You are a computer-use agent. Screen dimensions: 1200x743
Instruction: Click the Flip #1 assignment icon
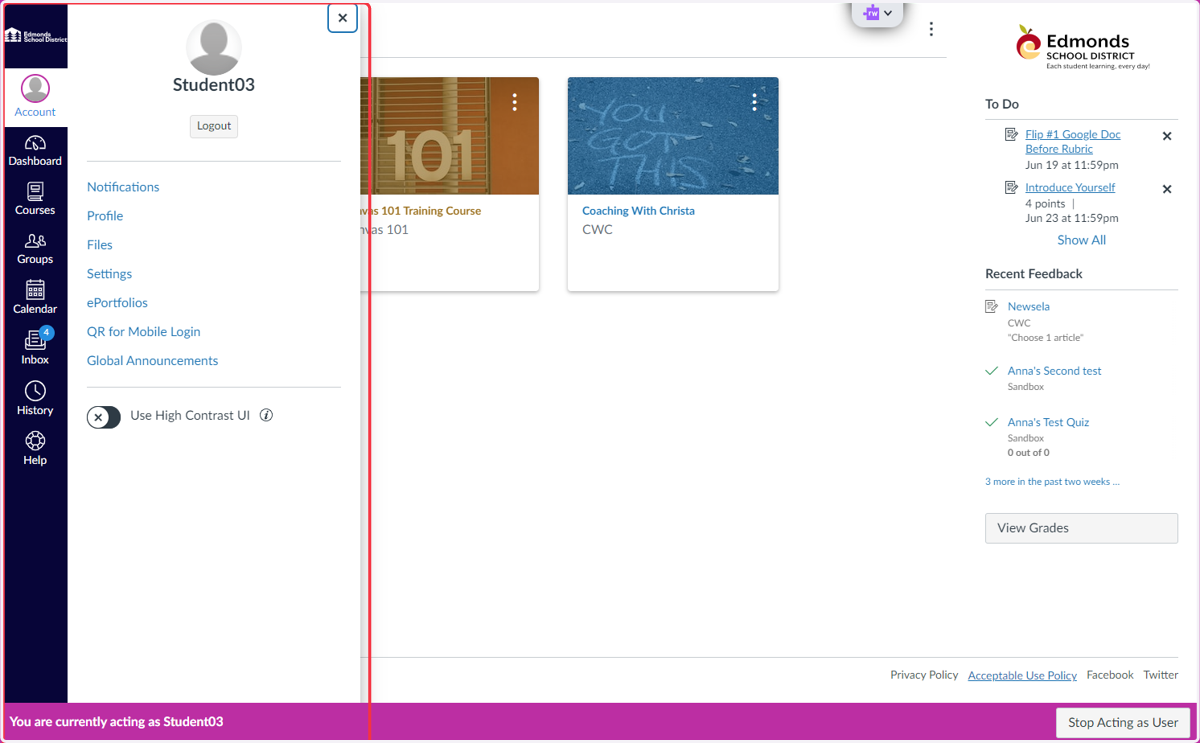[x=1011, y=134]
